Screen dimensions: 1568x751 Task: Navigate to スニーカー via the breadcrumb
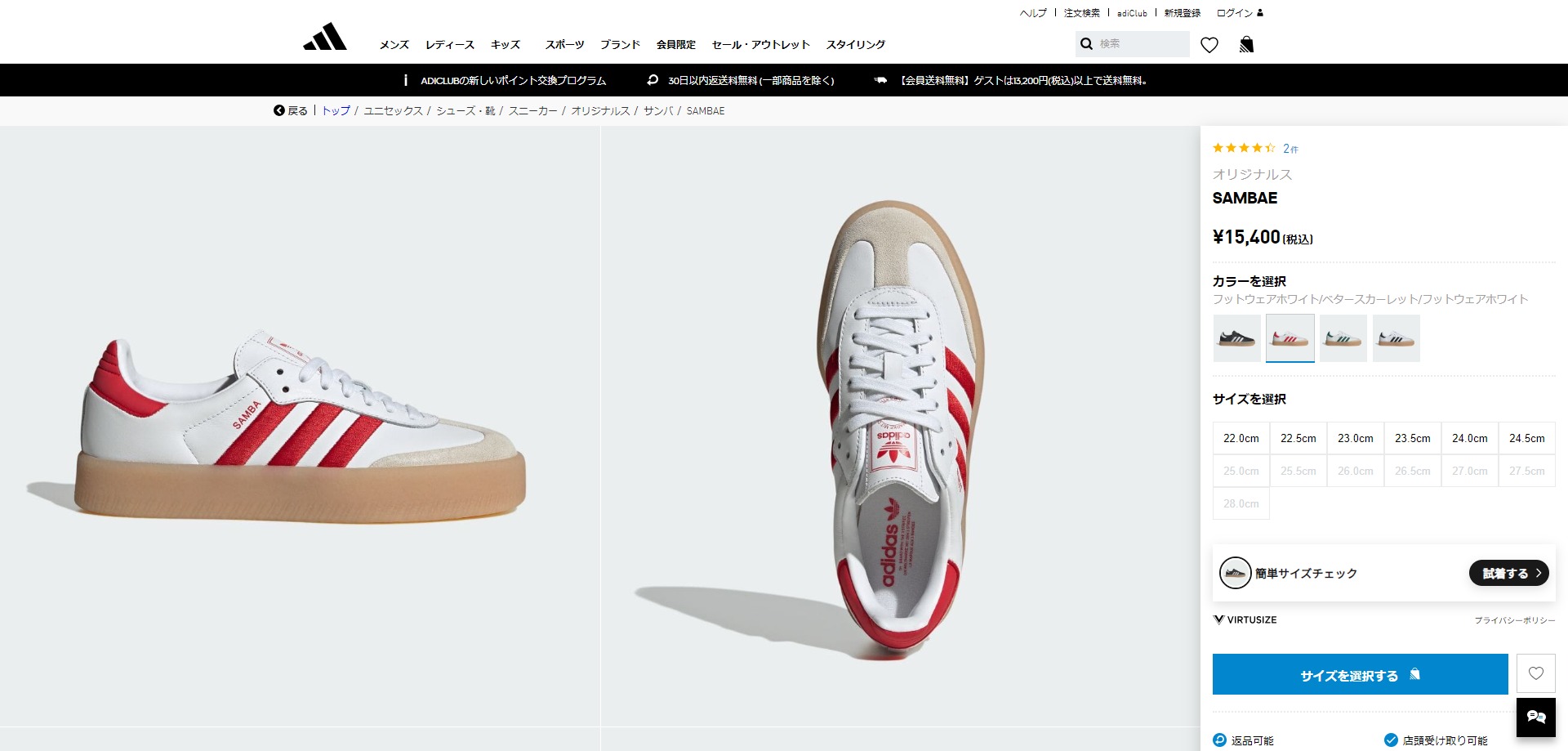(532, 110)
